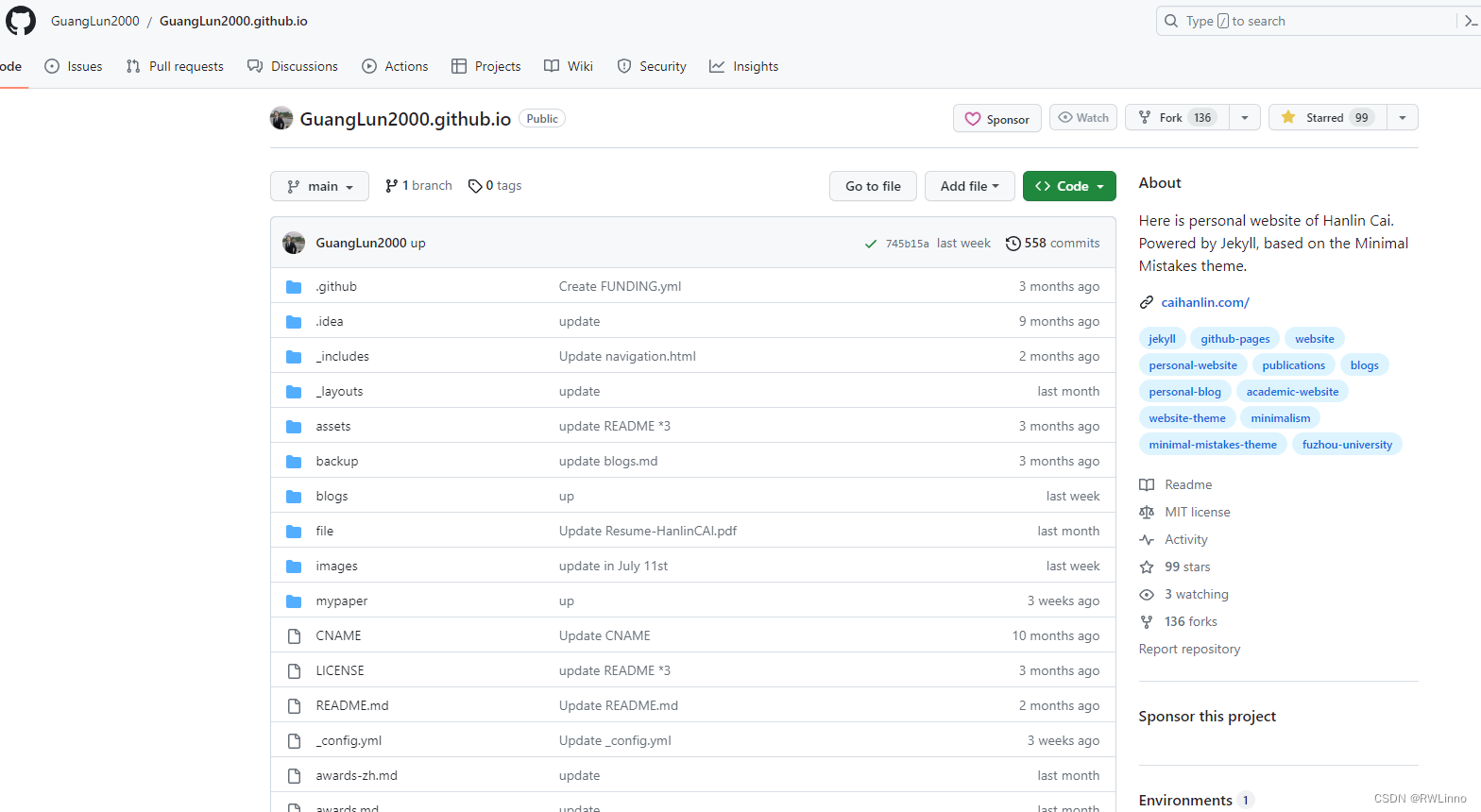This screenshot has width=1481, height=812.
Task: Open the Update navigation.html commit message
Action: coord(627,356)
